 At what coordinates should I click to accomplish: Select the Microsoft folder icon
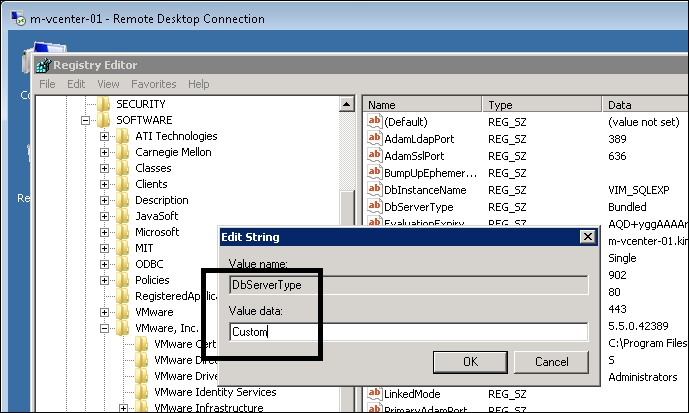(123, 232)
